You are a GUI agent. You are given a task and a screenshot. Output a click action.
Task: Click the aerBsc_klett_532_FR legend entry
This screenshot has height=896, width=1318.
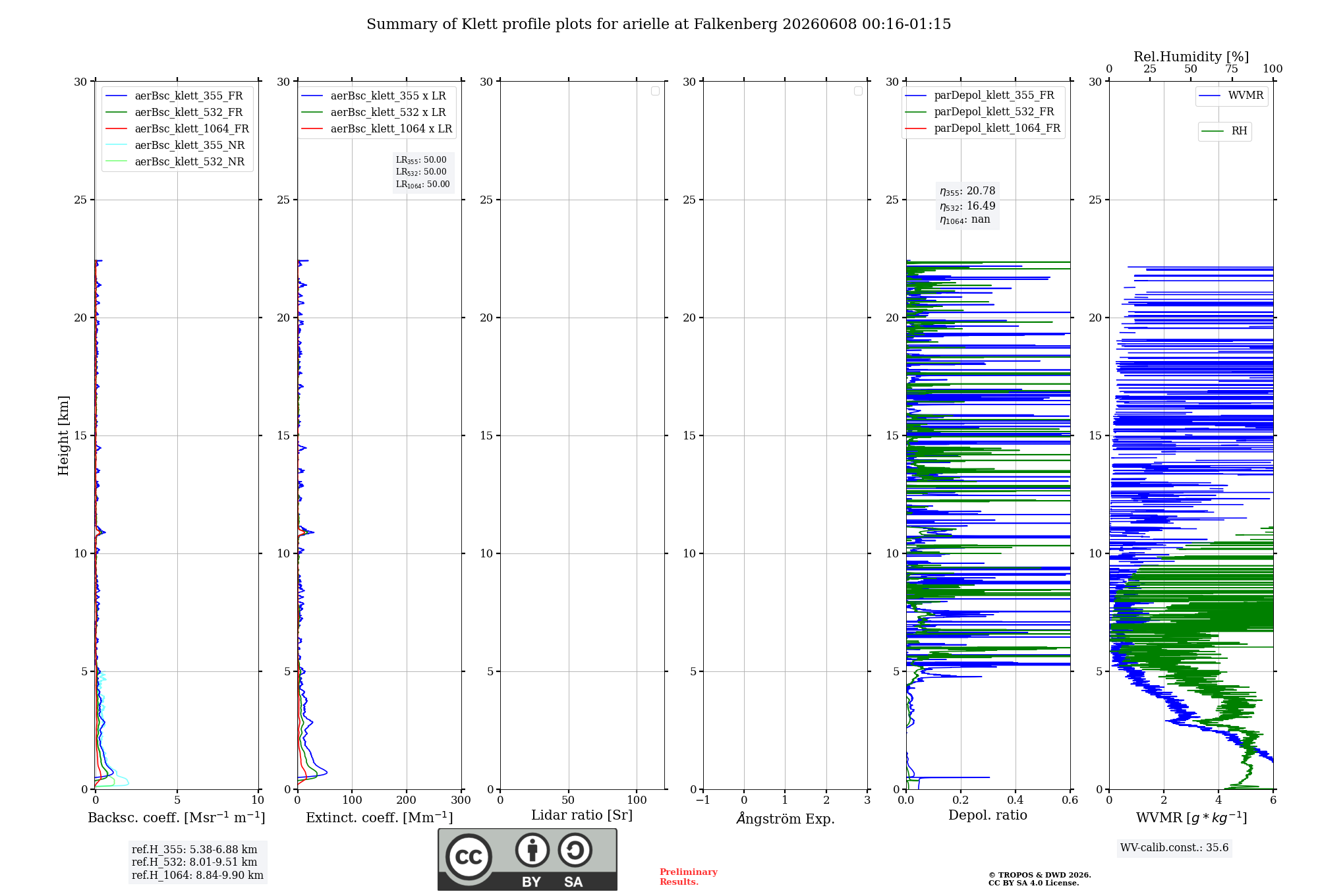(175, 113)
